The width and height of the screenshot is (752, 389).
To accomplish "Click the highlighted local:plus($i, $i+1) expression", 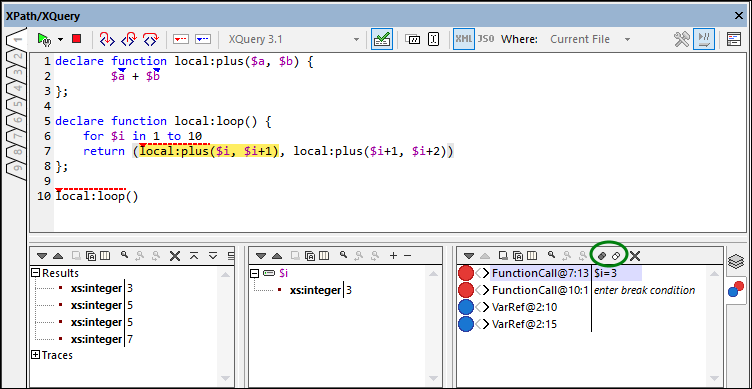I will (x=209, y=152).
